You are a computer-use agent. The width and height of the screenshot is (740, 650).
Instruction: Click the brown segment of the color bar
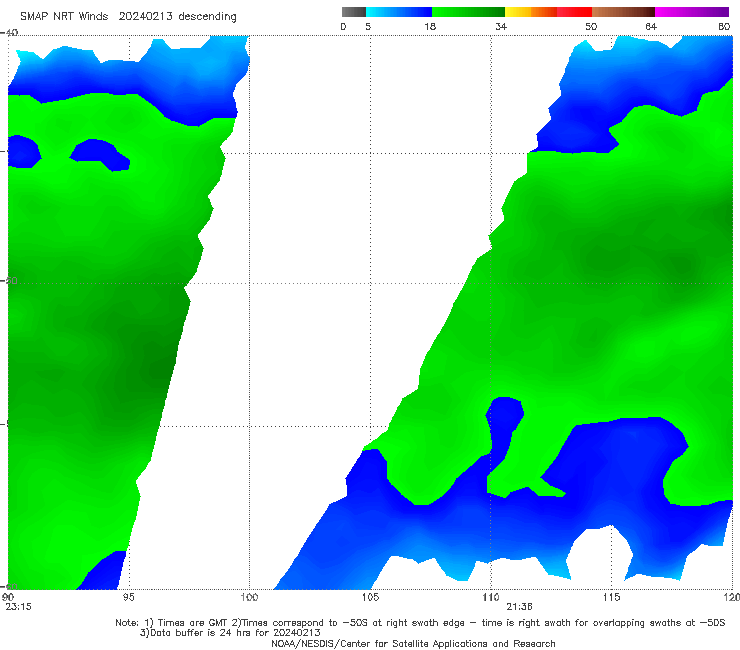623,12
